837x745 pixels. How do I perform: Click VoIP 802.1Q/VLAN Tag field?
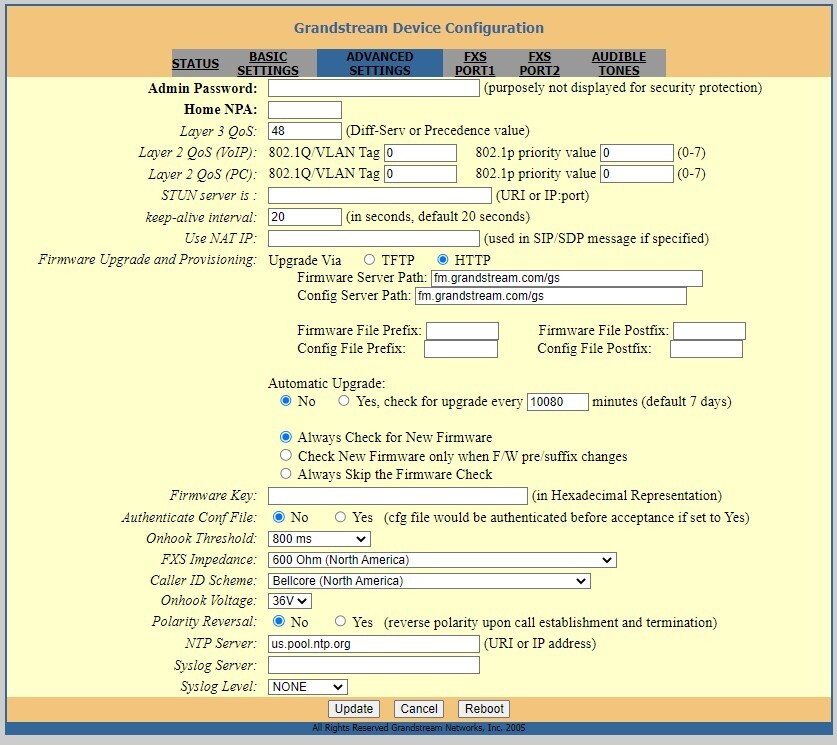[x=421, y=153]
